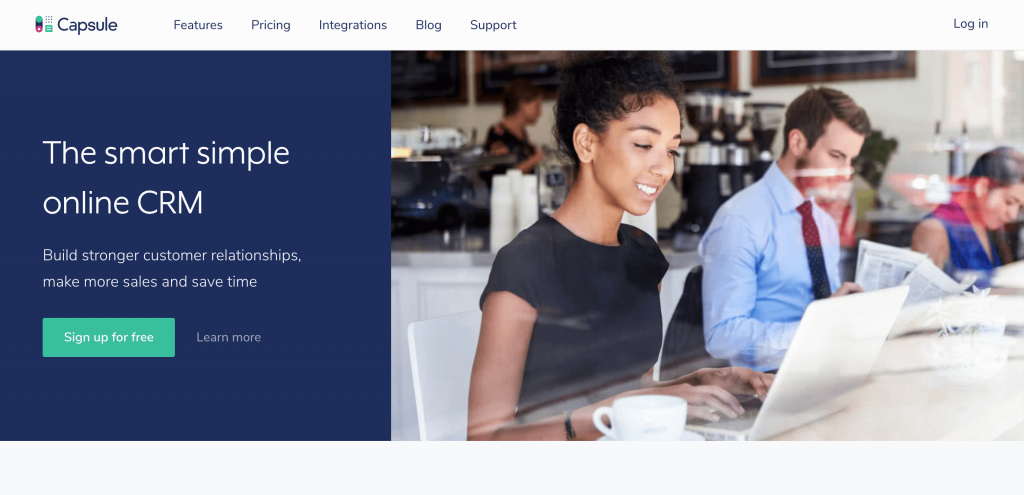The width and height of the screenshot is (1024, 495).
Task: Visit the Blog from the navigation
Action: (x=428, y=25)
